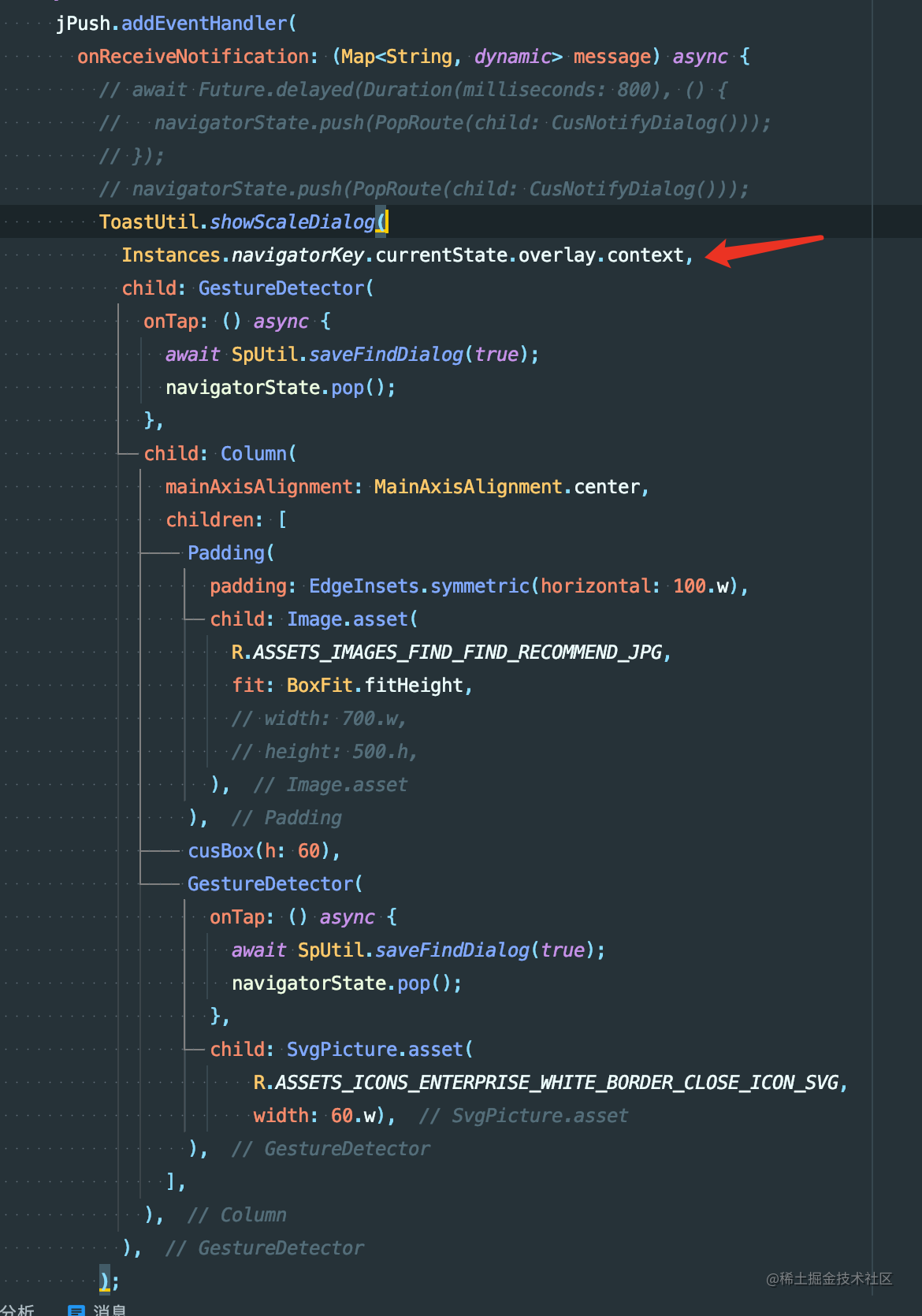
Task: Click the Map<String, dynamic> message type
Action: (x=496, y=57)
